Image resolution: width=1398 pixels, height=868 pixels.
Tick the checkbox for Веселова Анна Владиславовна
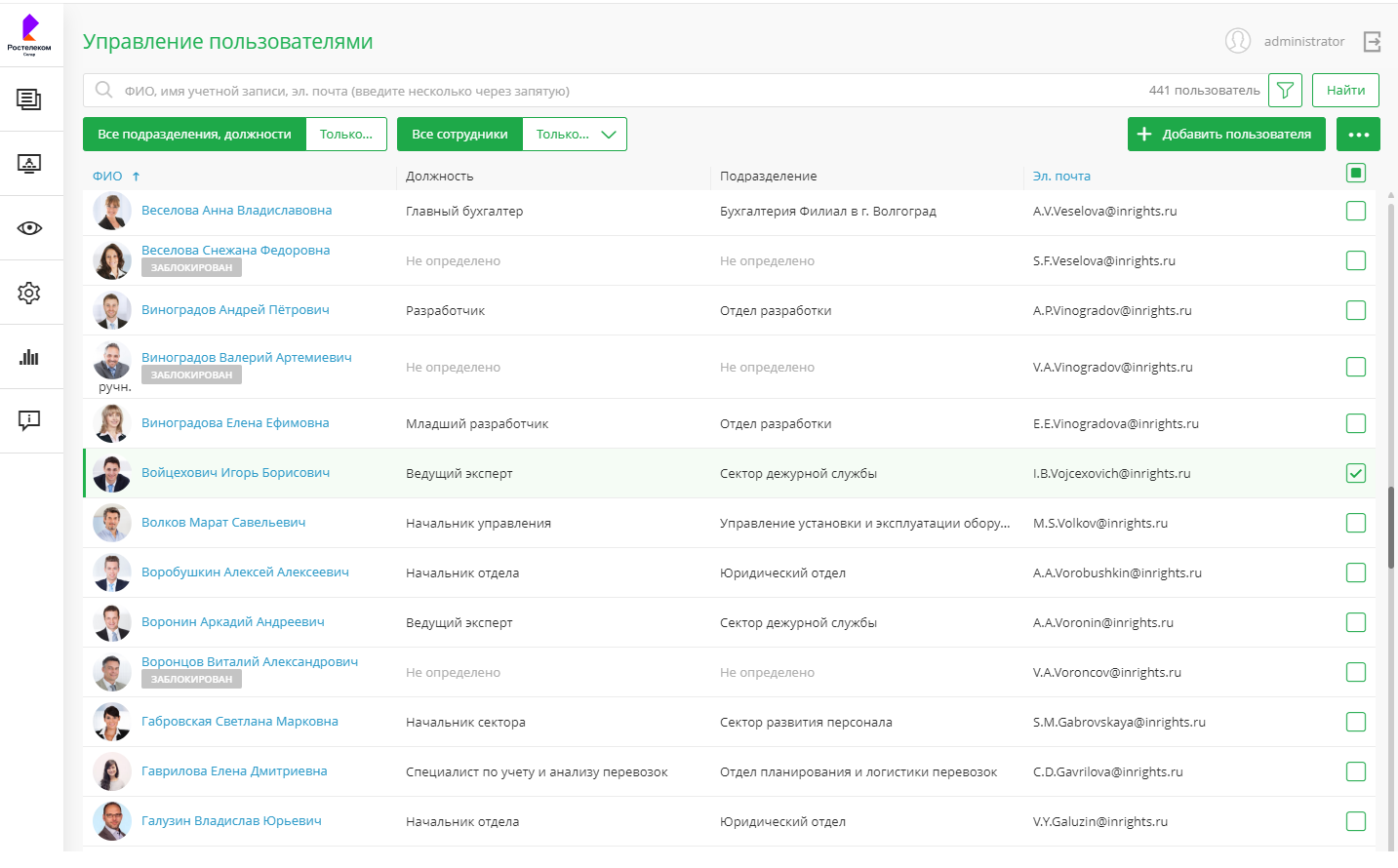pyautogui.click(x=1355, y=211)
